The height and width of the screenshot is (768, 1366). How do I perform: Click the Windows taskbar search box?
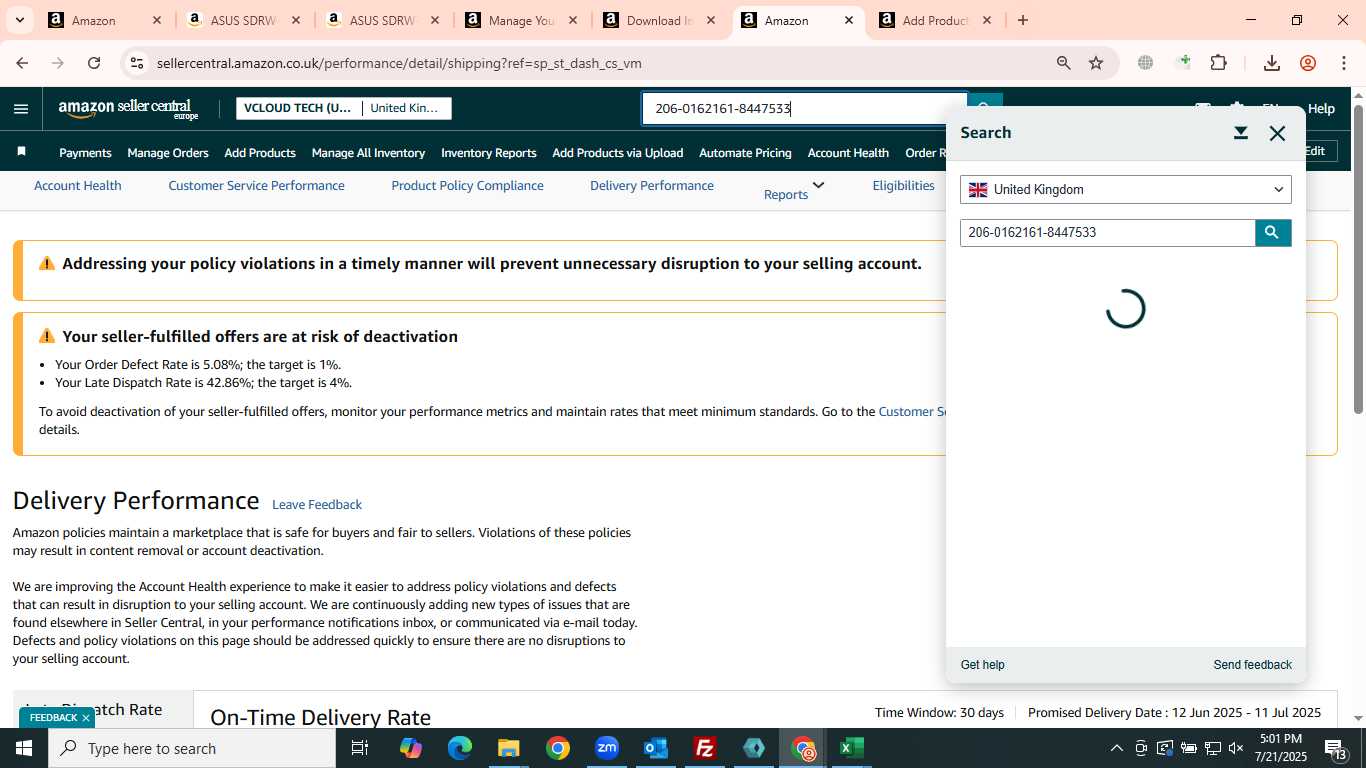pos(192,748)
